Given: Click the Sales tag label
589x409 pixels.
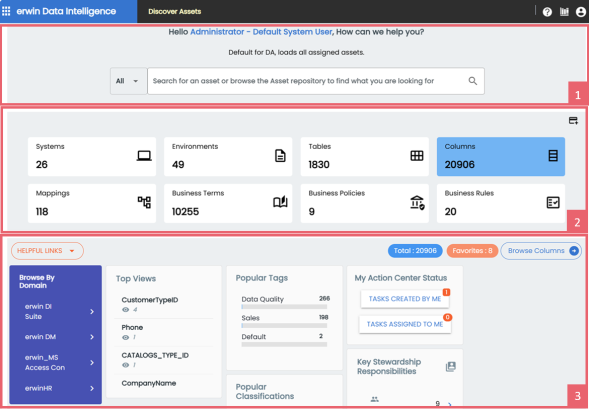Looking at the screenshot, I should point(251,318).
